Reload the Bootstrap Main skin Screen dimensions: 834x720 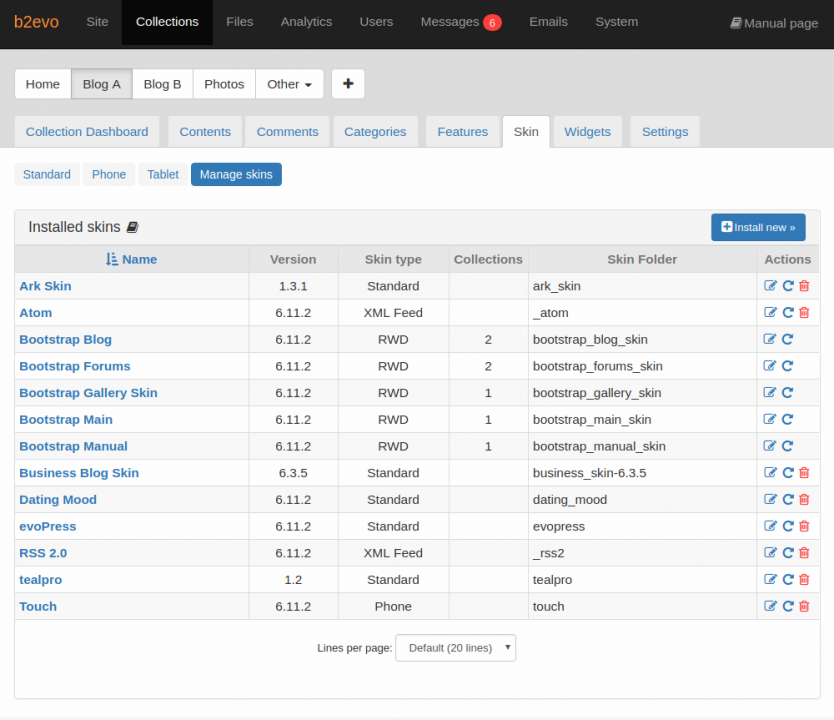tap(787, 419)
